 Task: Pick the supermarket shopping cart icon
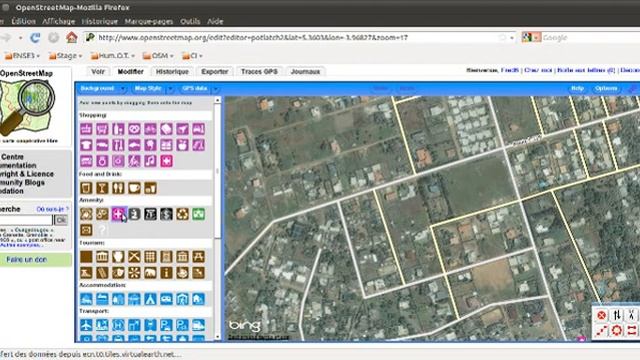coord(102,129)
